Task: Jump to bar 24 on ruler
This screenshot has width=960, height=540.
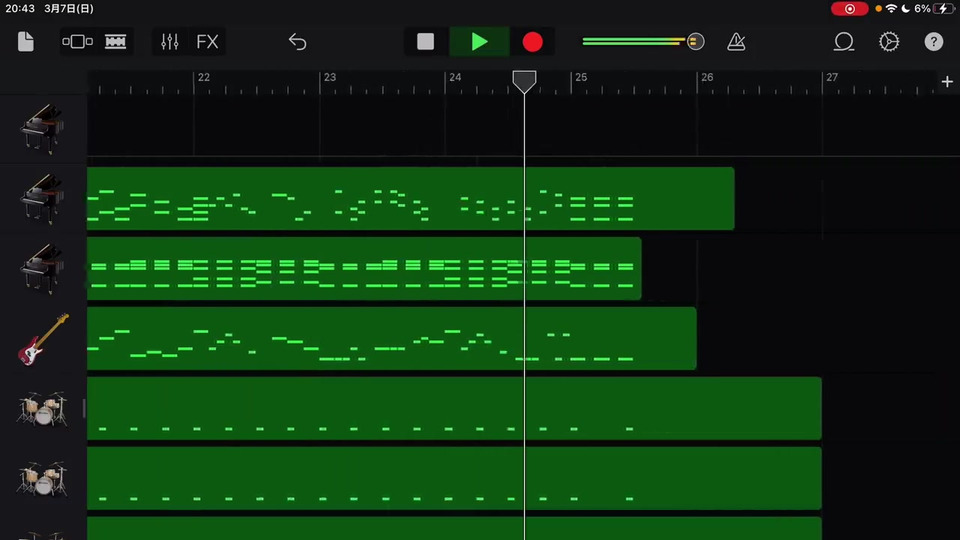Action: pyautogui.click(x=455, y=78)
